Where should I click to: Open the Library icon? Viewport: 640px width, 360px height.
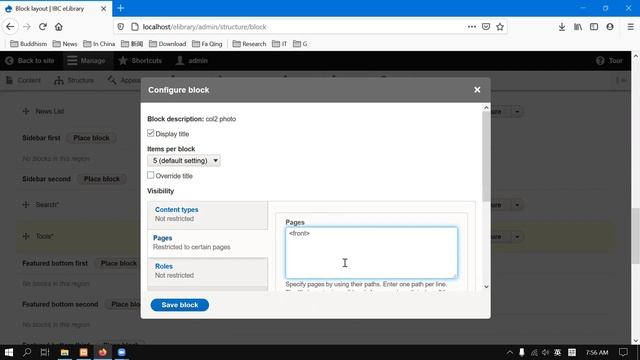[x=578, y=27]
